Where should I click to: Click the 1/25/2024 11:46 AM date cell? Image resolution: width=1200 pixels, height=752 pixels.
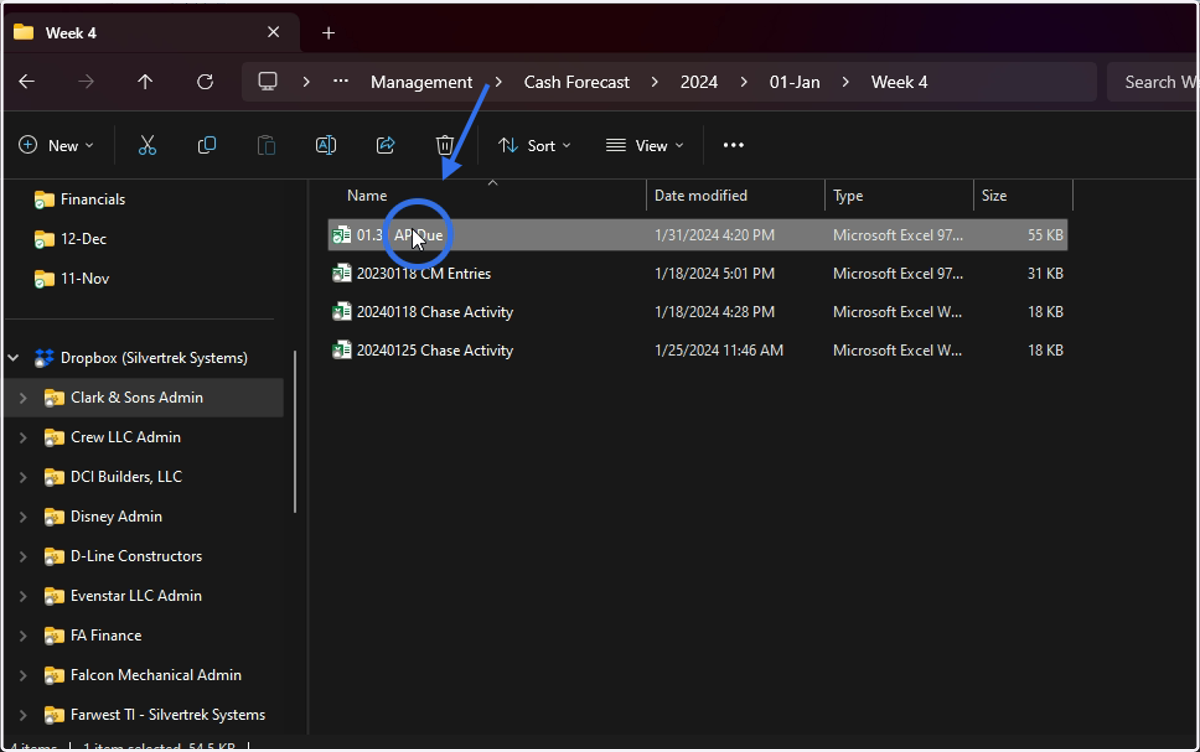719,350
